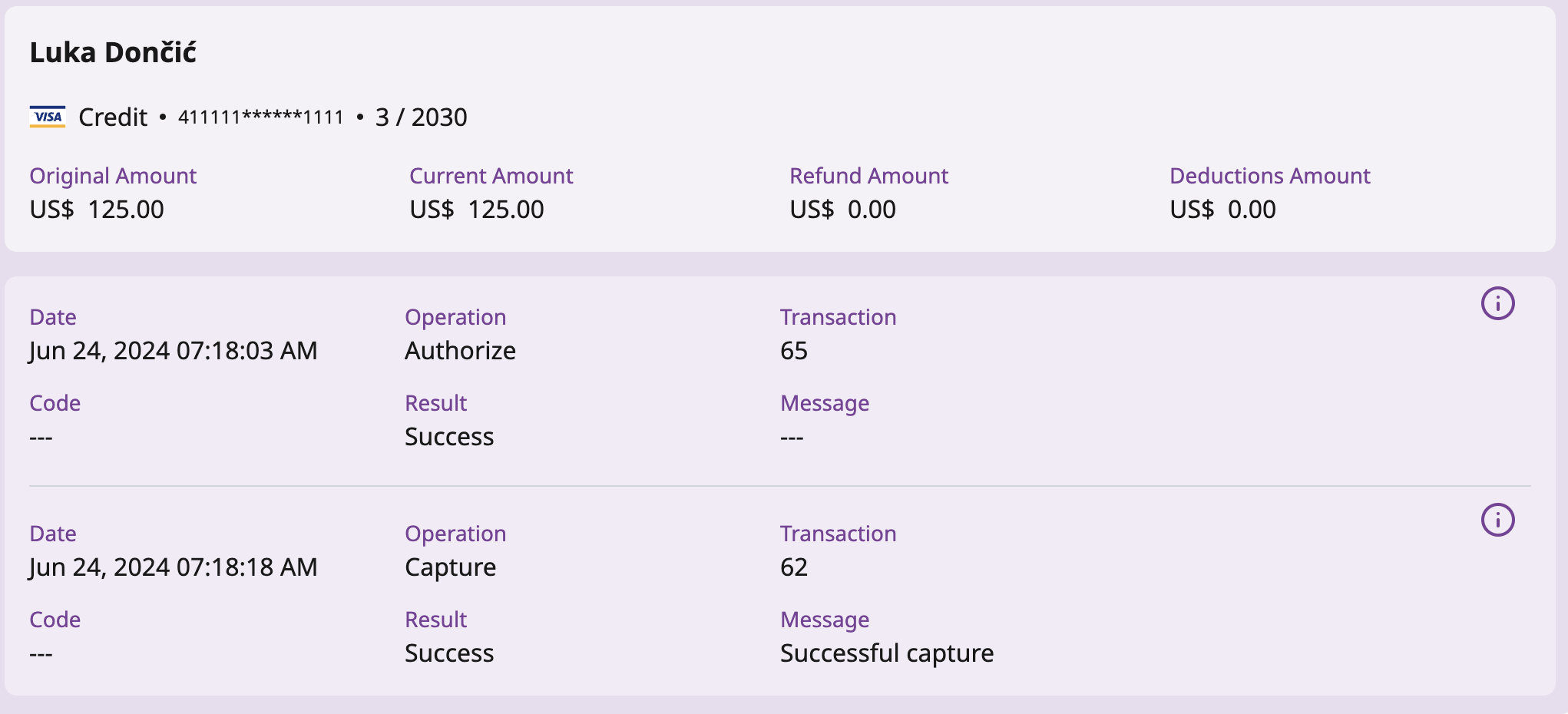Click masked card number 411111******1111

[x=261, y=117]
